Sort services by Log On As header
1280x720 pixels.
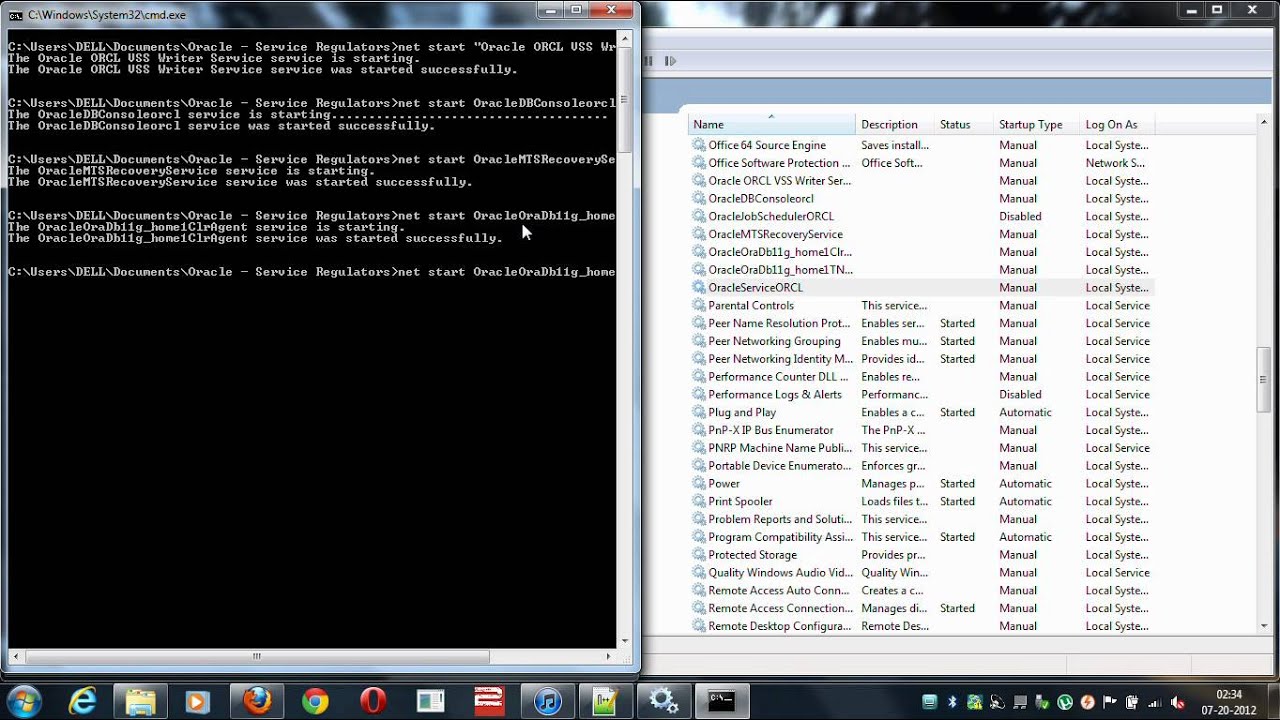coord(1116,124)
